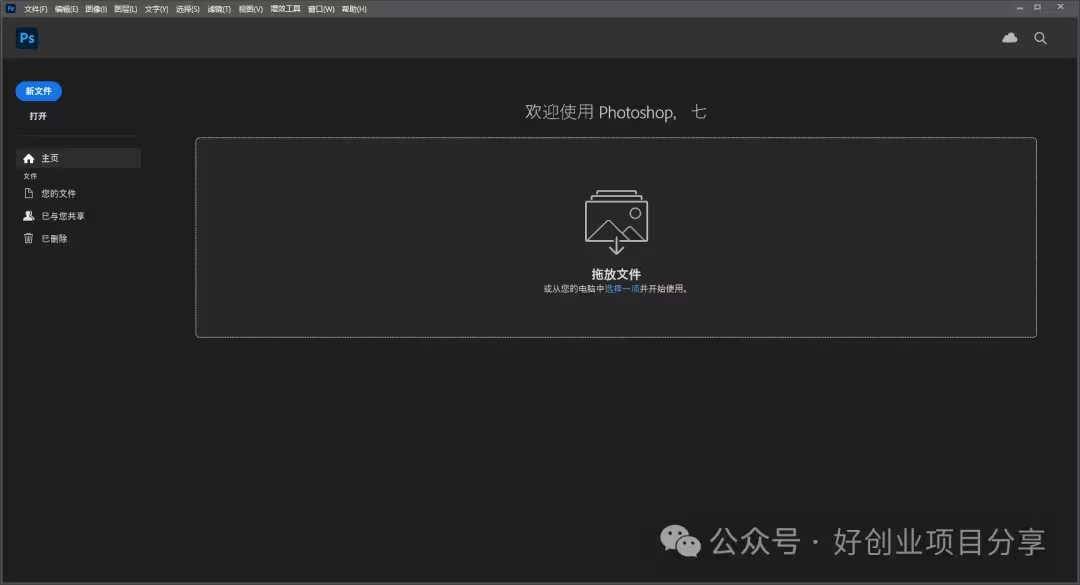Click the small Ps icon beside 文件(F) menu
1080x585 pixels.
(x=10, y=8)
